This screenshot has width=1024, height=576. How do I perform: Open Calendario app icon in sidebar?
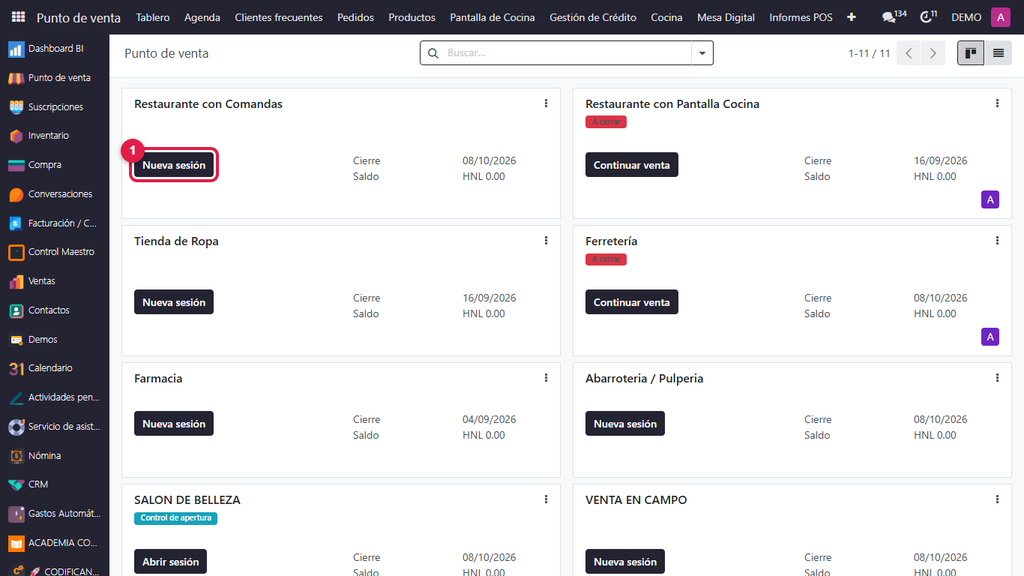16,368
